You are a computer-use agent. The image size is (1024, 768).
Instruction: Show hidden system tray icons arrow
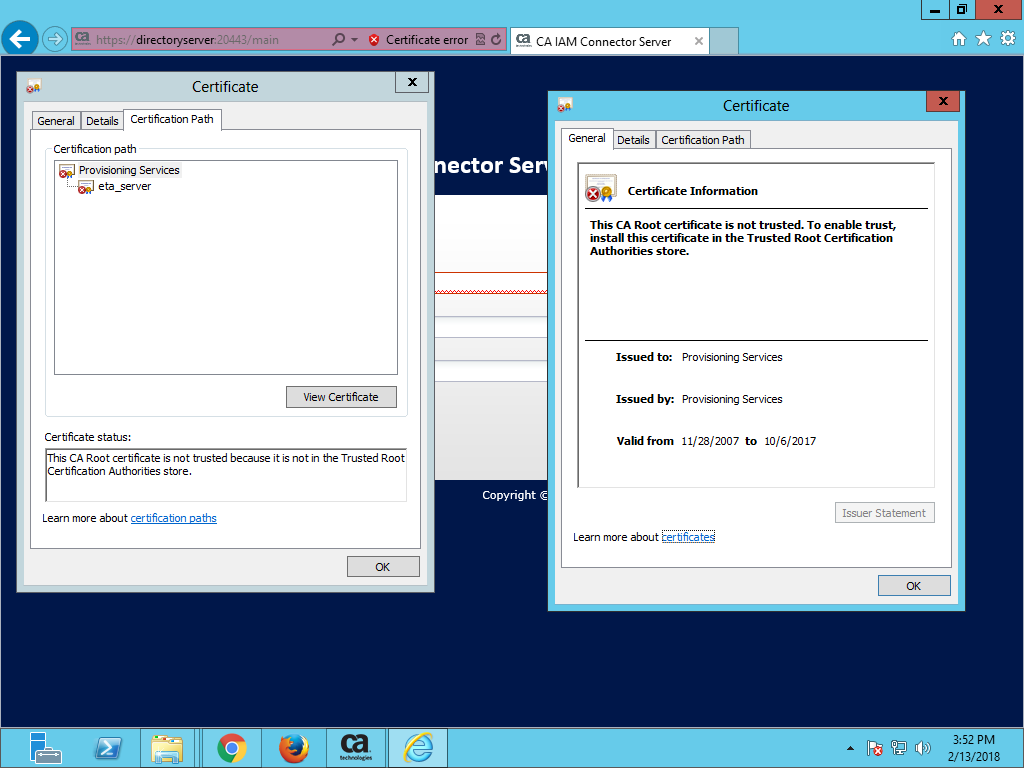(850, 748)
